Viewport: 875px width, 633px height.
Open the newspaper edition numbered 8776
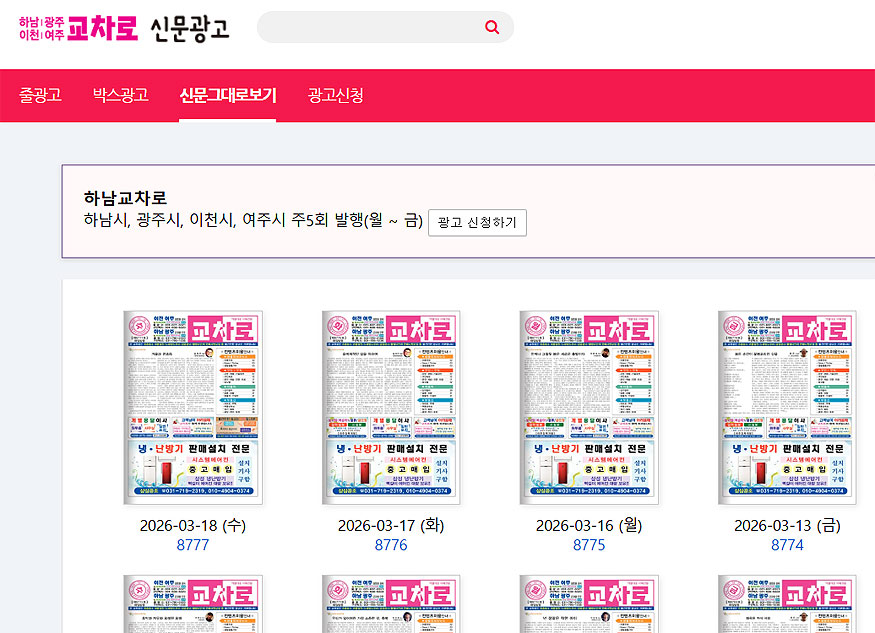[390, 545]
